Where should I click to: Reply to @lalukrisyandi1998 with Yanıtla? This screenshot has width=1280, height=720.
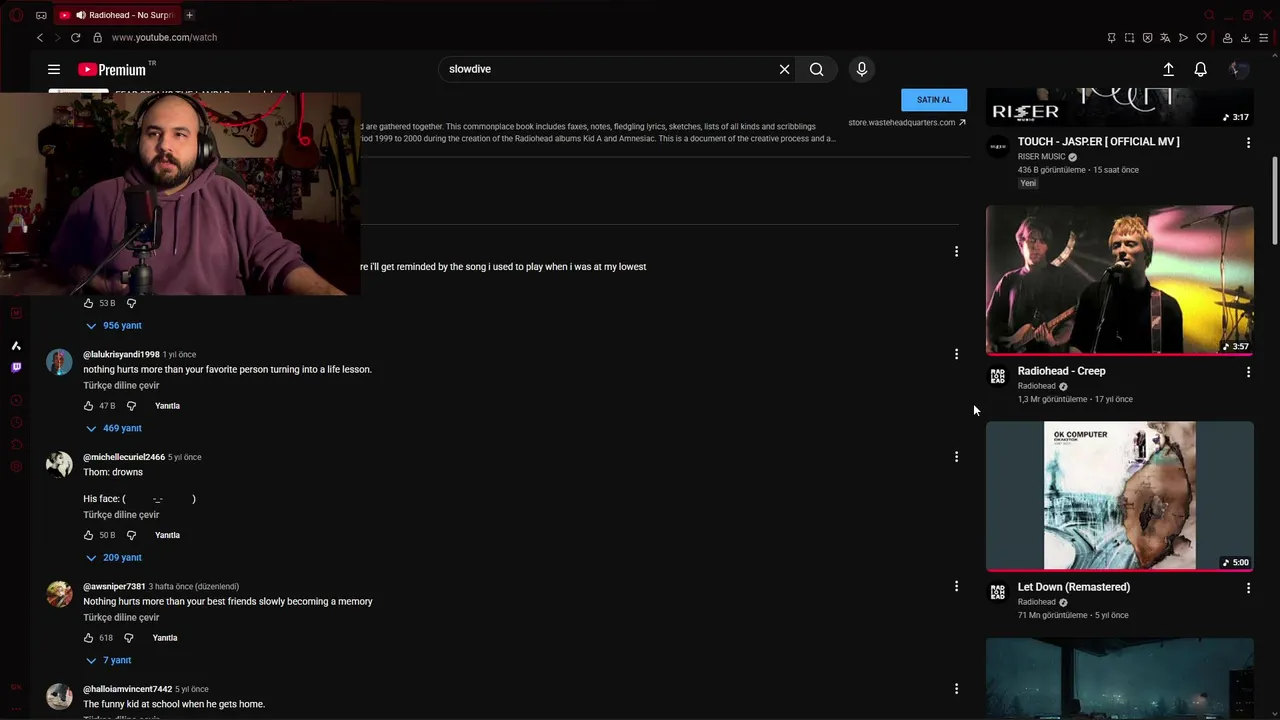click(x=167, y=406)
